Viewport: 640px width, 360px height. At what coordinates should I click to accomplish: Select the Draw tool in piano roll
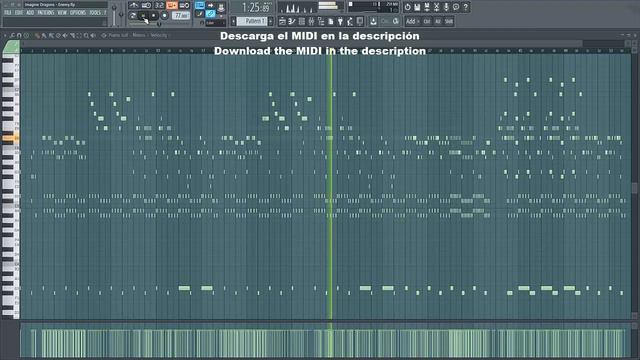(x=37, y=36)
